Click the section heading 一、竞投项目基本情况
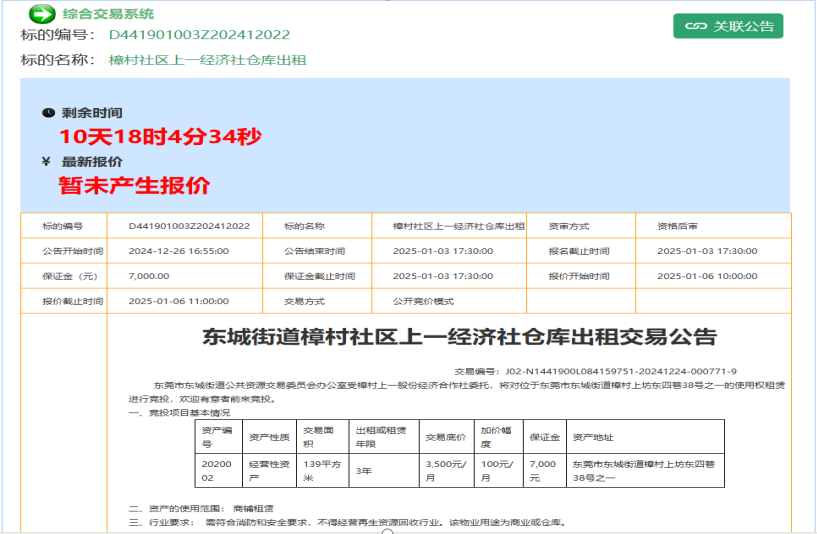The width and height of the screenshot is (817, 534). (179, 413)
